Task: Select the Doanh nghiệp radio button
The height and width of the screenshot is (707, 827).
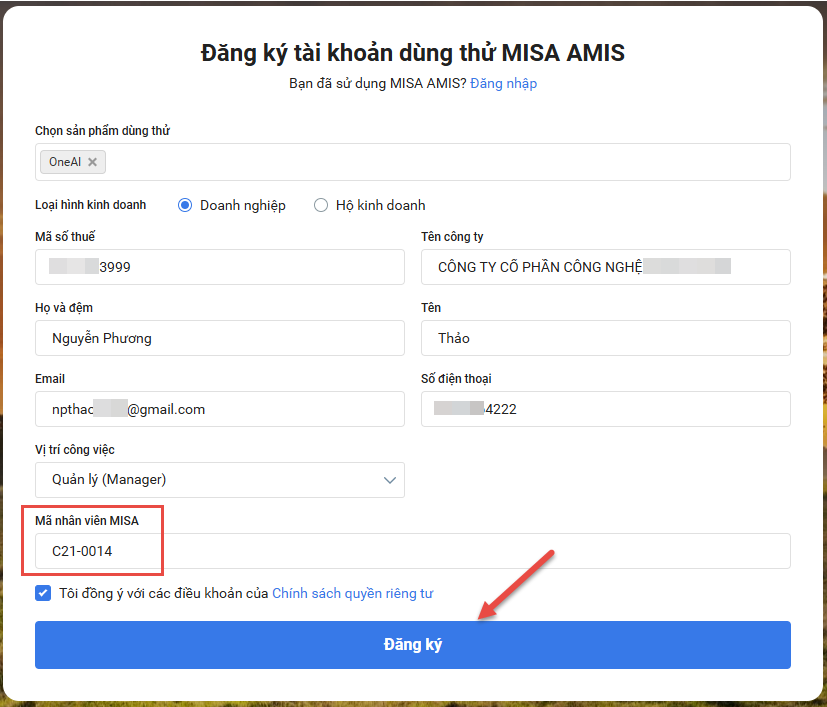Action: click(185, 205)
